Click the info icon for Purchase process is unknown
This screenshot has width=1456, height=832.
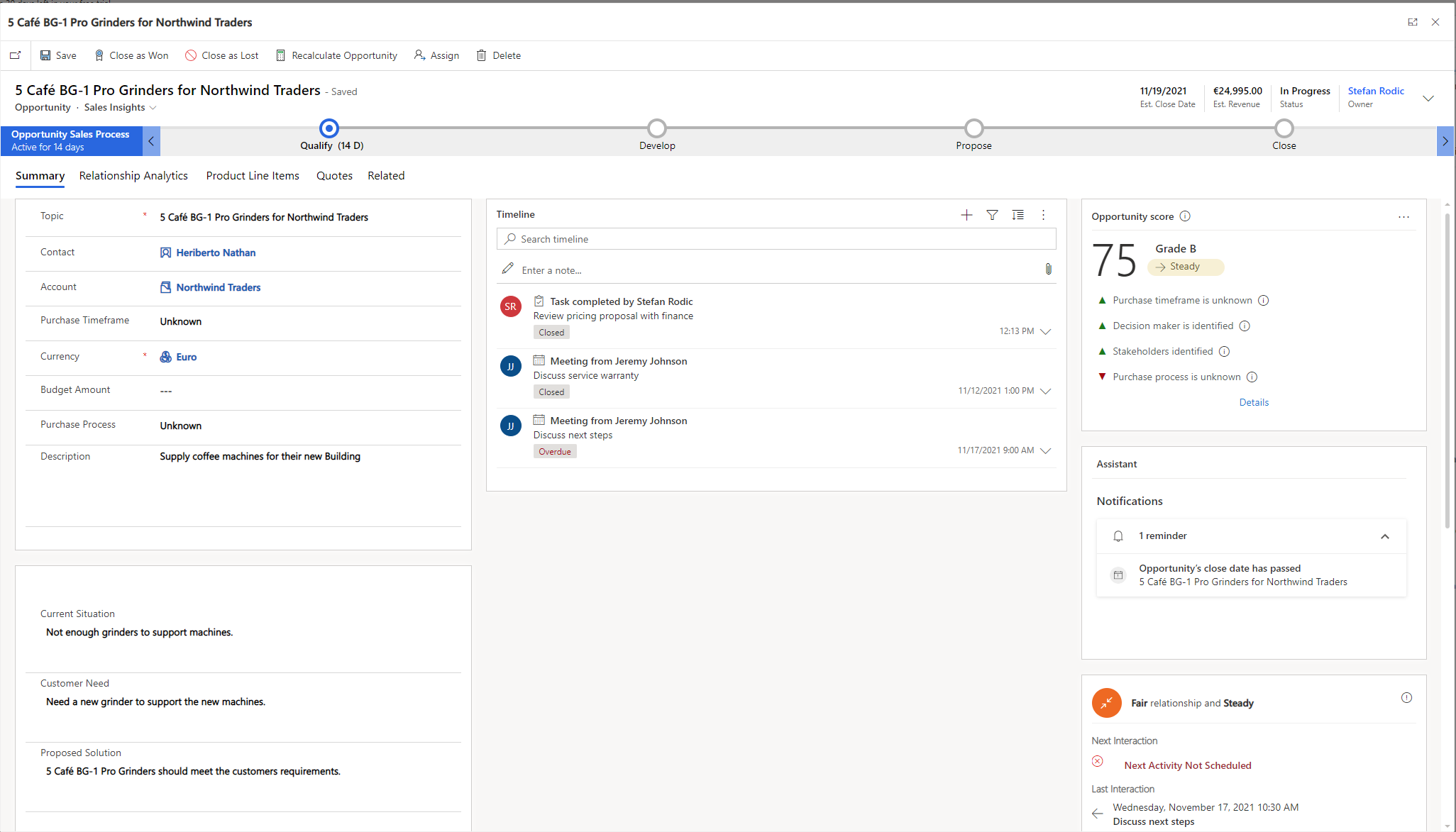tap(1252, 377)
